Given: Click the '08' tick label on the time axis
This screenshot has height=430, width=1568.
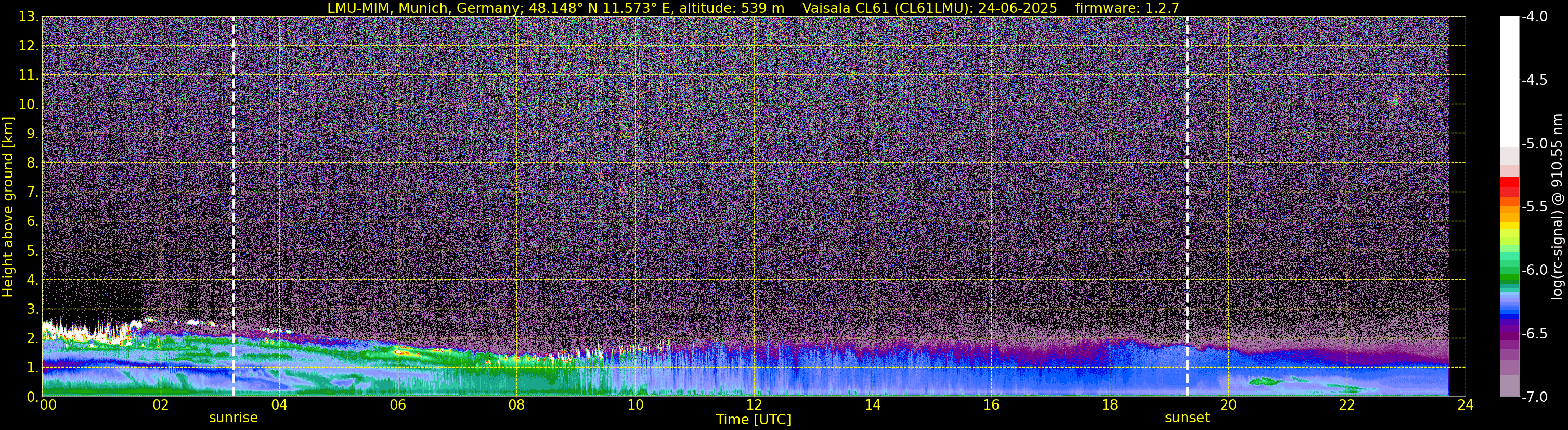Looking at the screenshot, I should tap(517, 405).
